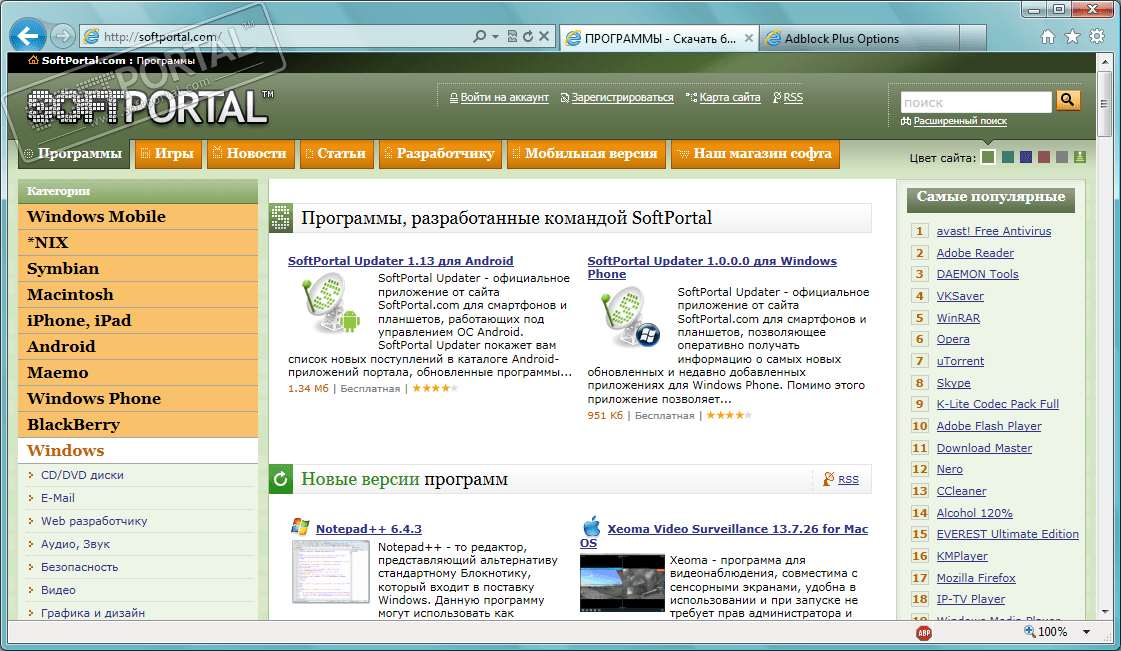1121x651 pixels.
Task: Open SoftPortal Updater 1.13 для Android link
Action: (x=400, y=261)
